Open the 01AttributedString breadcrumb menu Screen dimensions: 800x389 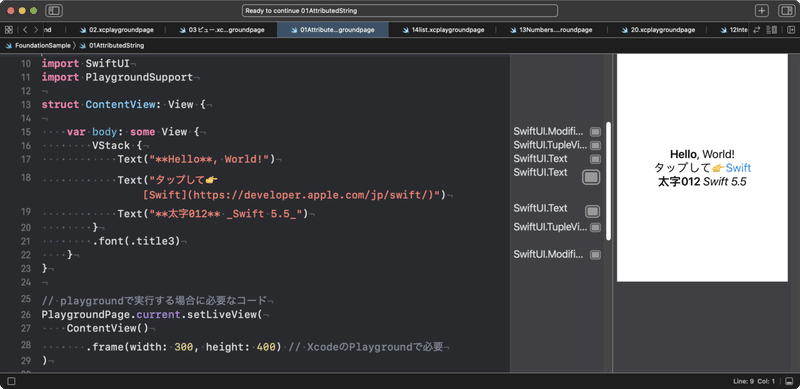point(112,45)
